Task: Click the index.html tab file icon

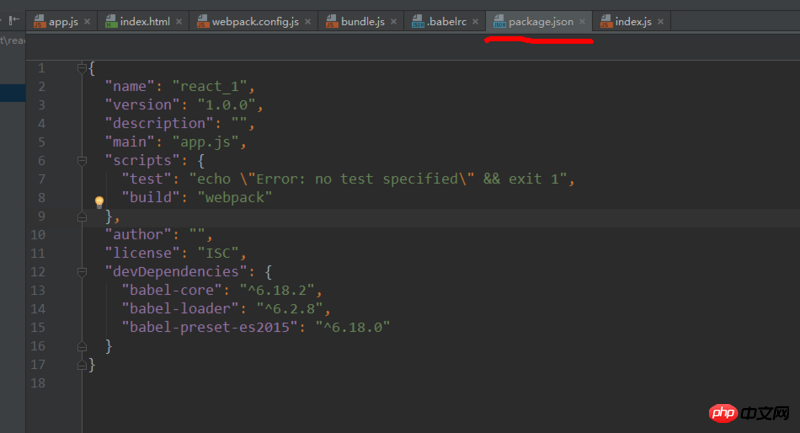Action: click(111, 21)
